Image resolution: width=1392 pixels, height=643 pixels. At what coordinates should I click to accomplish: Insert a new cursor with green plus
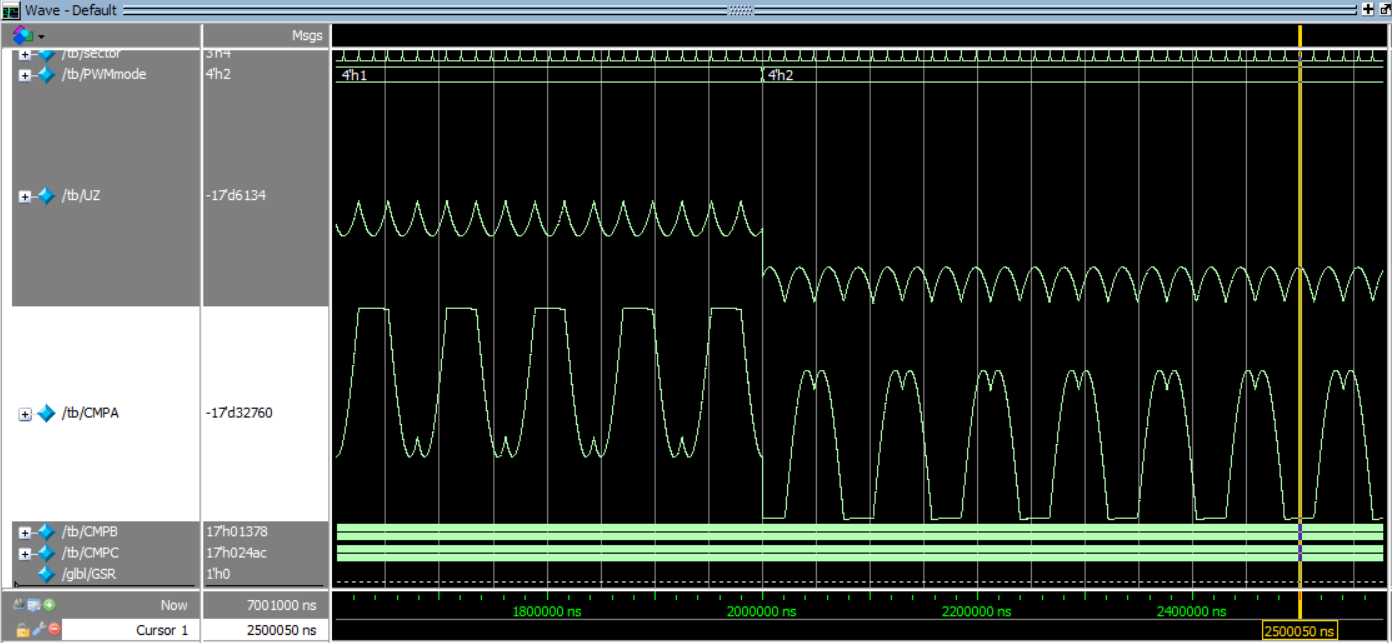pyautogui.click(x=49, y=605)
